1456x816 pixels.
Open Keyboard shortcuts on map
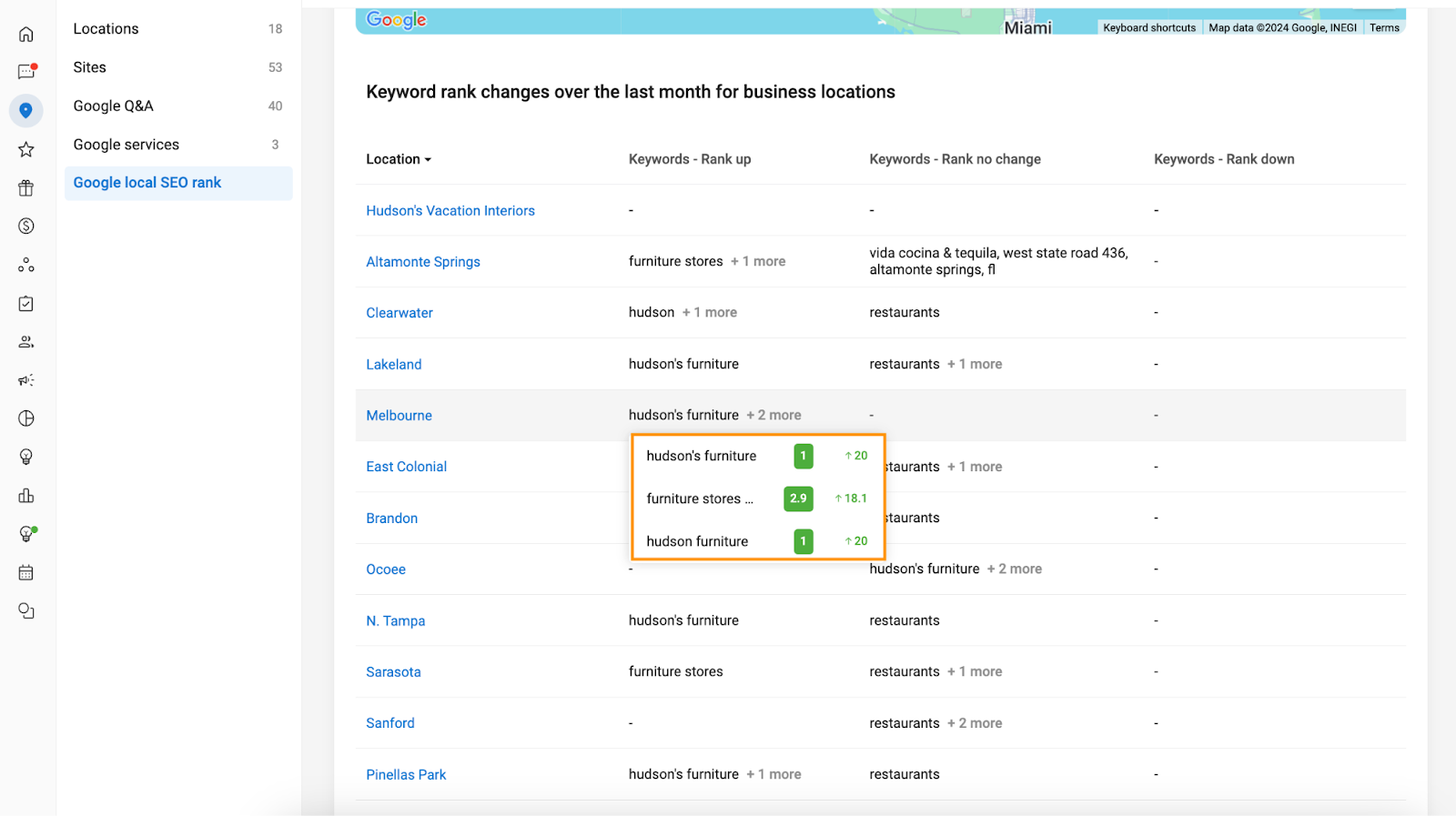click(1149, 28)
